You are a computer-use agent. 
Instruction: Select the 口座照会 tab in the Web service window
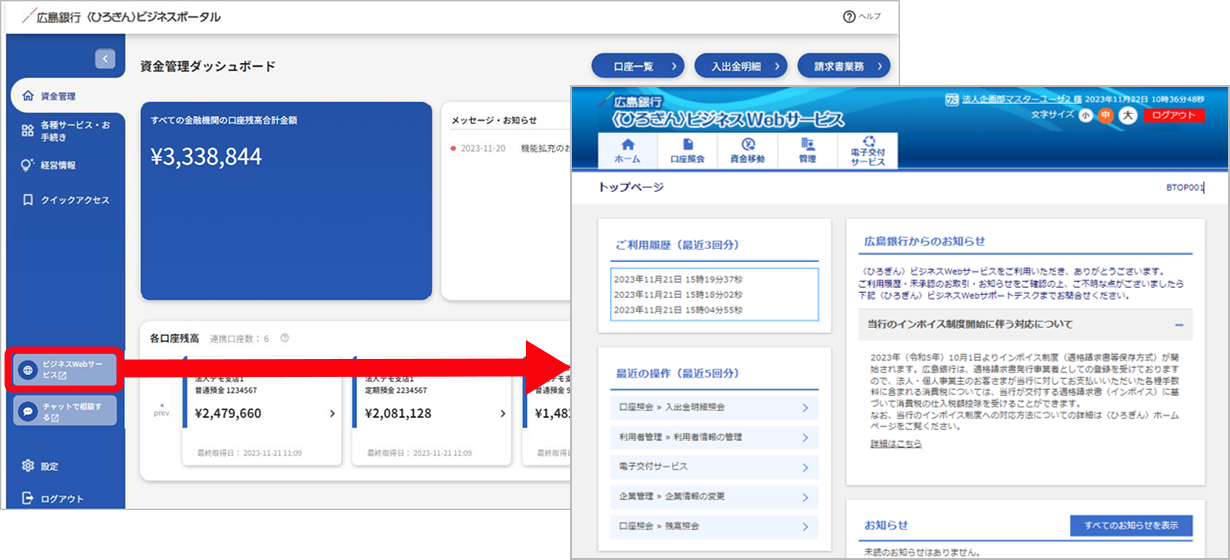click(x=688, y=151)
